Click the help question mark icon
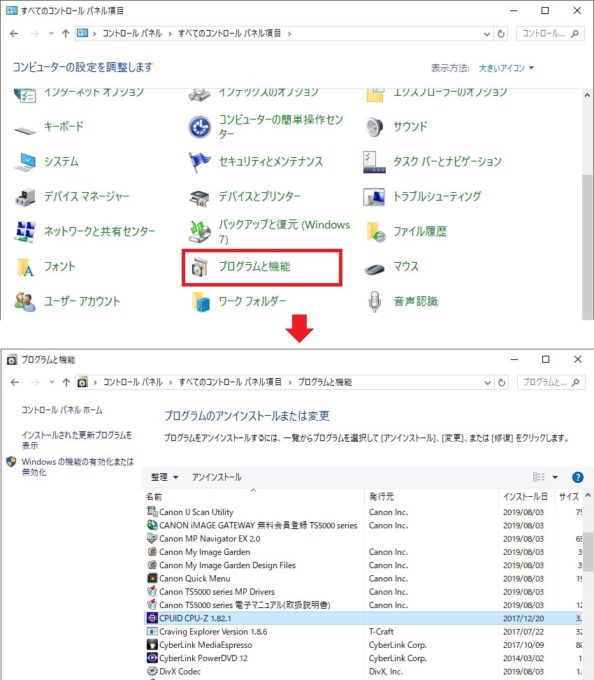This screenshot has width=594, height=680. (x=578, y=477)
